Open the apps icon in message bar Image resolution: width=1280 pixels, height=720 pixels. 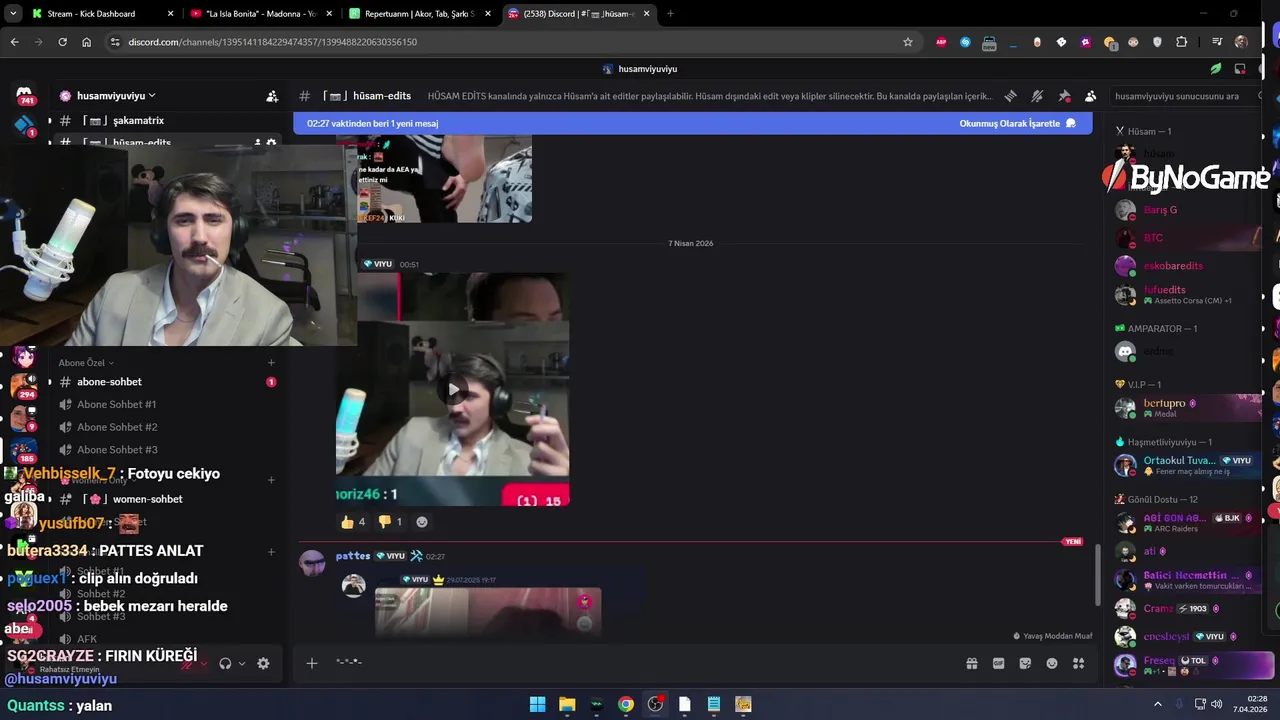pyautogui.click(x=1078, y=663)
